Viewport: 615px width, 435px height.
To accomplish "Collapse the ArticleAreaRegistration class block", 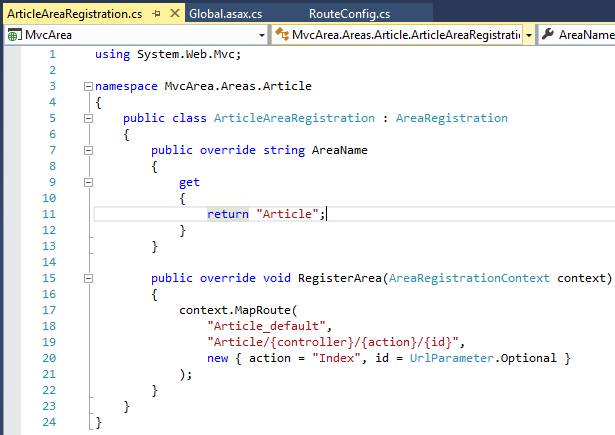I will tap(89, 118).
